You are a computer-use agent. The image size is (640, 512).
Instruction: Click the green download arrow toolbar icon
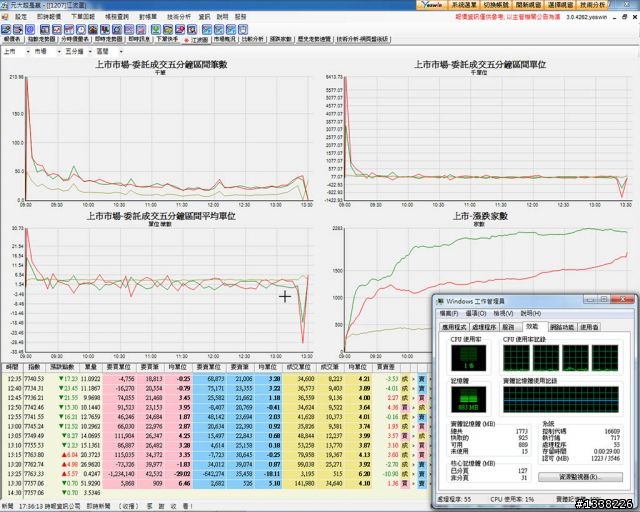tap(156, 29)
